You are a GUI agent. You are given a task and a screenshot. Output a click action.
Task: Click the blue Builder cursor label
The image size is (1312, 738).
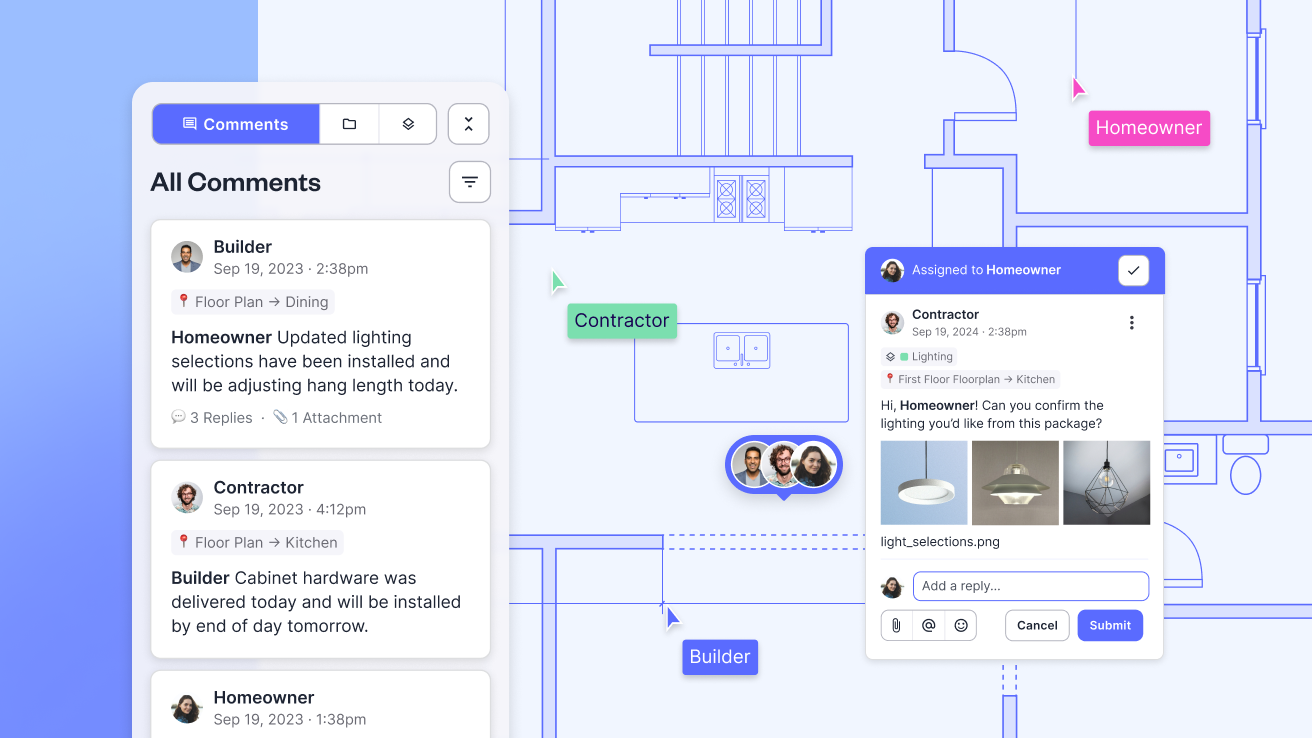click(720, 657)
